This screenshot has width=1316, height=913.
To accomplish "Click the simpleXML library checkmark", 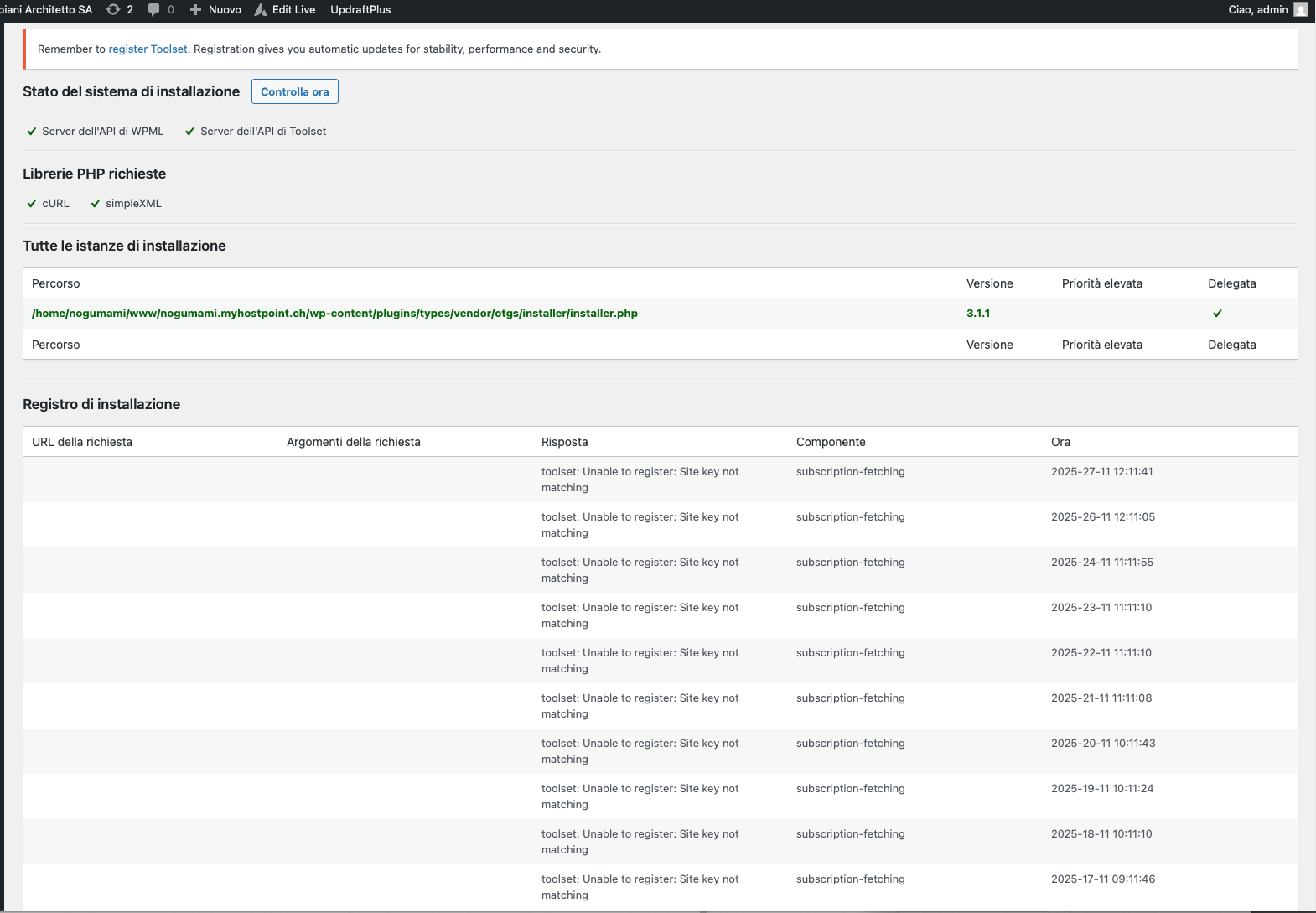I will [96, 204].
